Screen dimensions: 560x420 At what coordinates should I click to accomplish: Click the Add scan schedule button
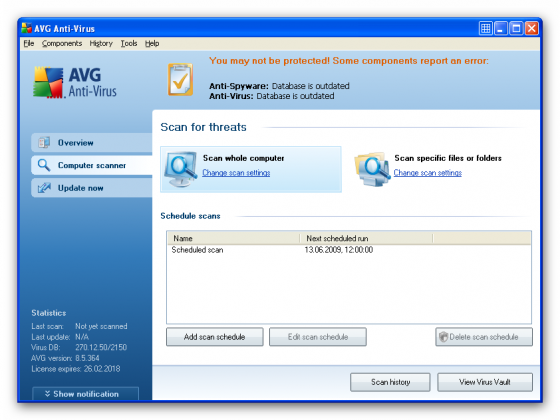215,337
